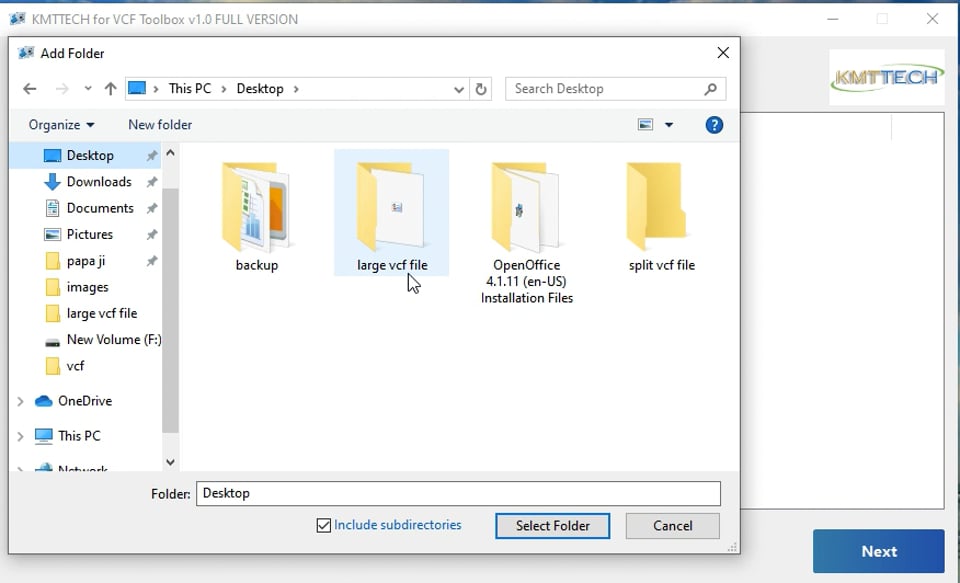
Task: Select the images folder in sidebar
Action: tap(87, 287)
